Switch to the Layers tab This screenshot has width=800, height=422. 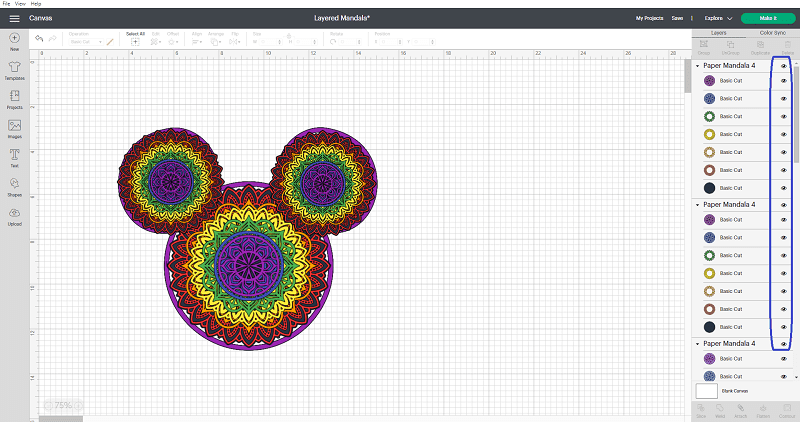tap(718, 33)
